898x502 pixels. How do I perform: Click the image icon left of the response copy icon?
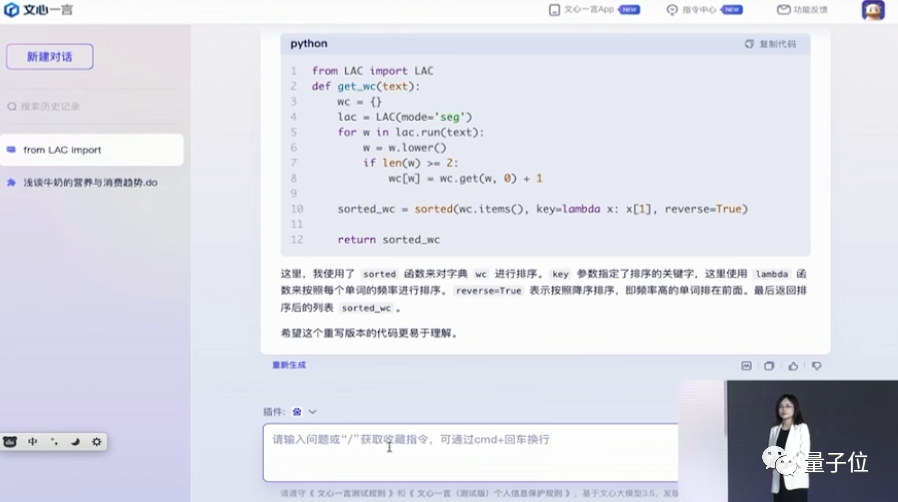click(746, 366)
